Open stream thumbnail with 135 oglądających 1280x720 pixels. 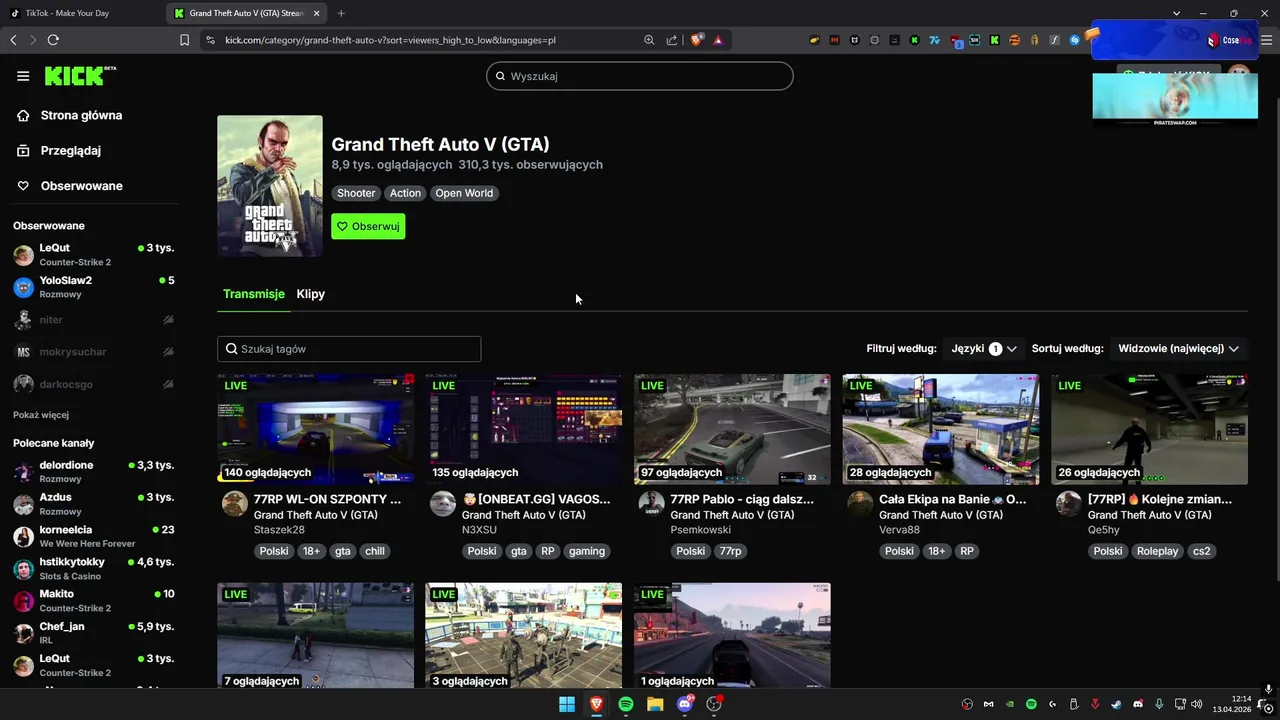click(x=524, y=429)
